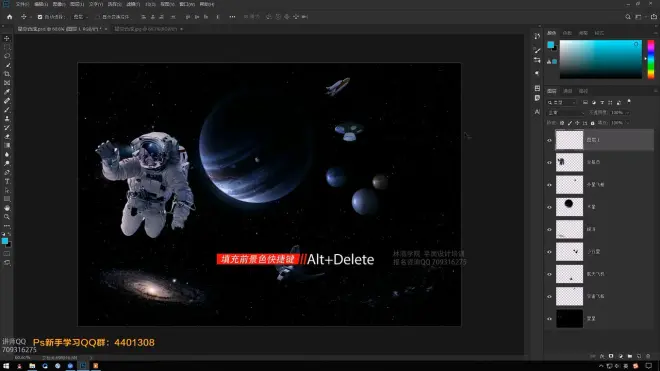Hide the black circle planet layer eye icon
Viewport: 660px width, 371px height.
(x=549, y=207)
